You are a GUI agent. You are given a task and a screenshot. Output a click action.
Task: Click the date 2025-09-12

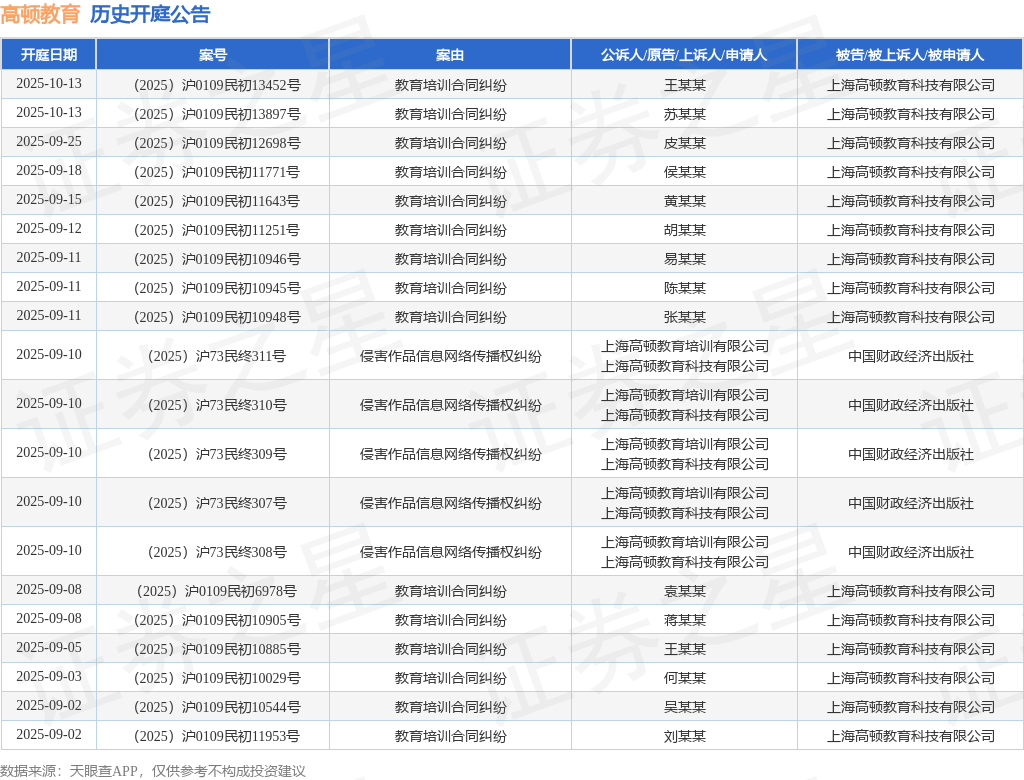[49, 228]
